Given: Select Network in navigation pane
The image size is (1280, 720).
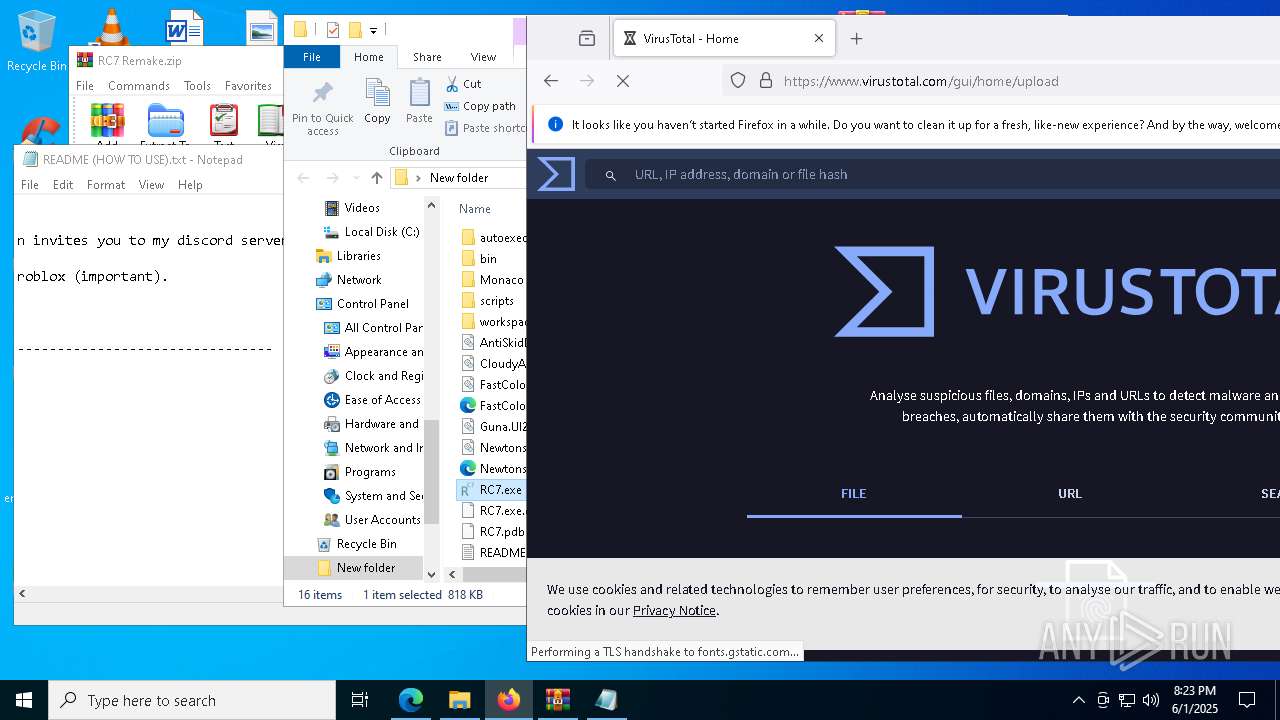Looking at the screenshot, I should tap(359, 280).
